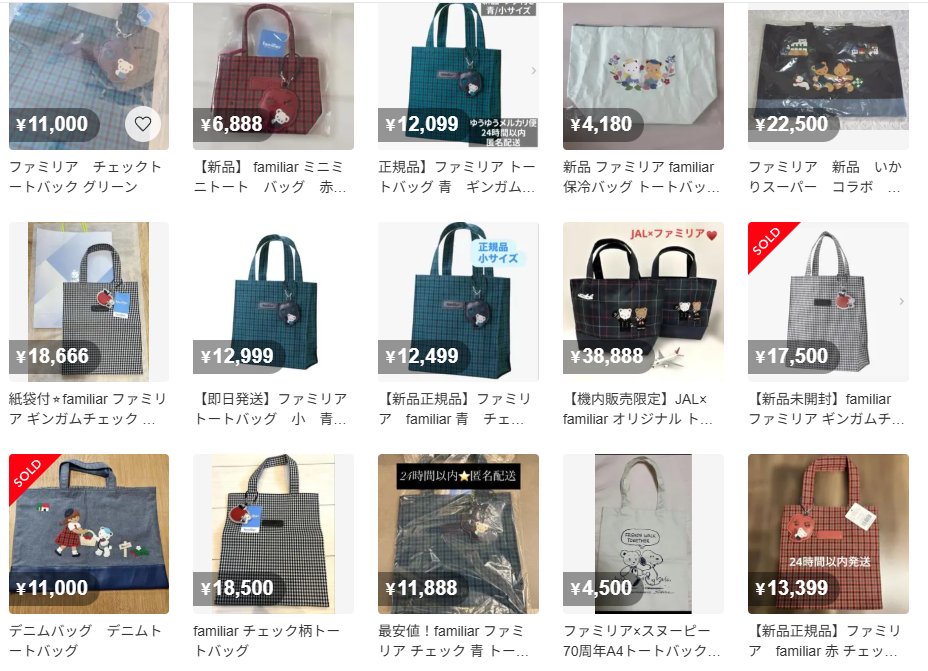
Task: Open the ¥18,666 gingham bag with paper bag
Action: pyautogui.click(x=89, y=302)
